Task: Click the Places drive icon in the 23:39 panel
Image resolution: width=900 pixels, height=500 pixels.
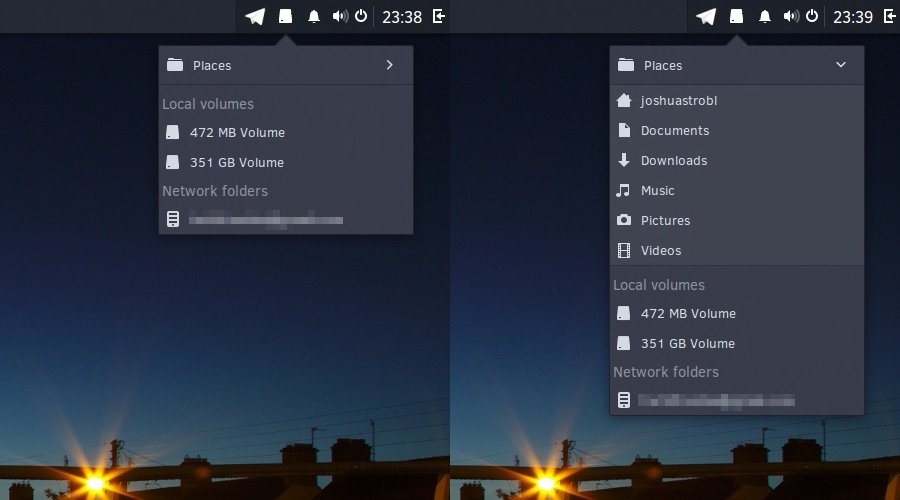Action: [x=736, y=16]
